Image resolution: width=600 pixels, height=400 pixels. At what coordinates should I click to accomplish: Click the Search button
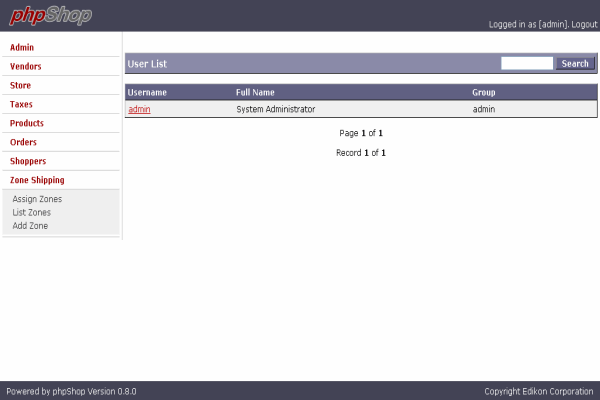point(575,64)
